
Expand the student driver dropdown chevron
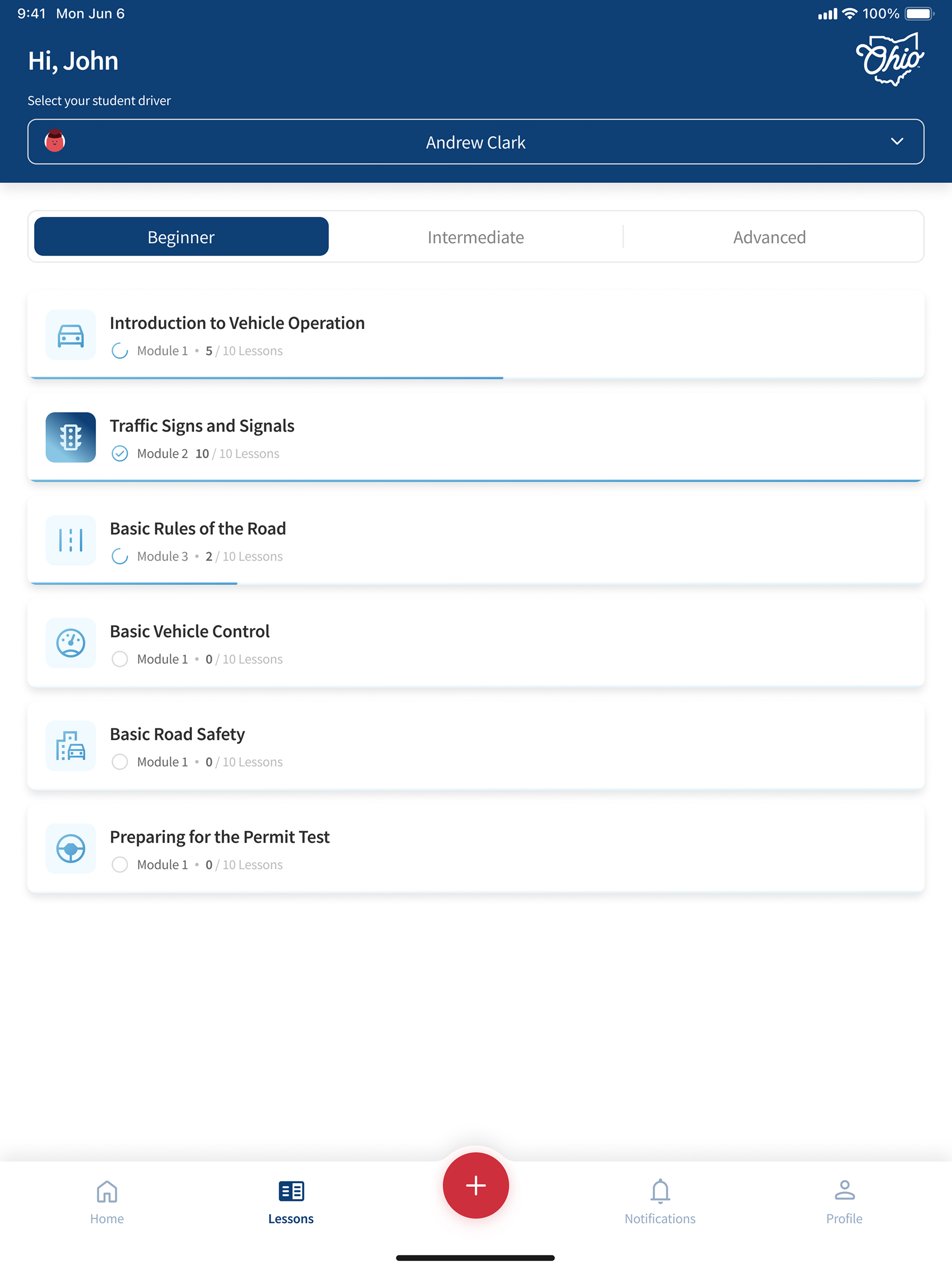click(x=897, y=141)
